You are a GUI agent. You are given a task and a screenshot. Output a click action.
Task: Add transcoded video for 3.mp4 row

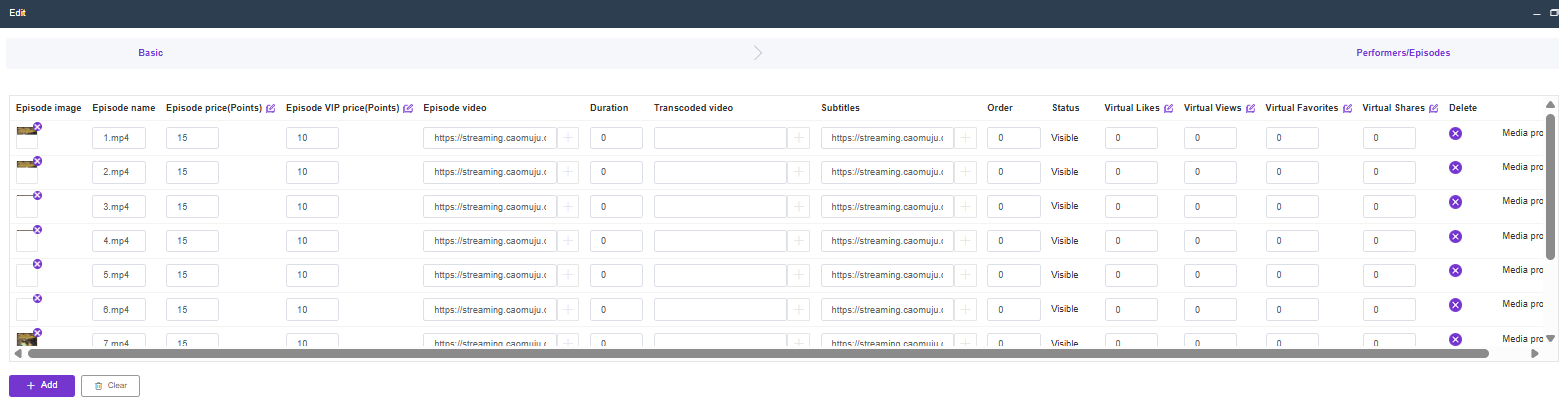pyautogui.click(x=799, y=206)
